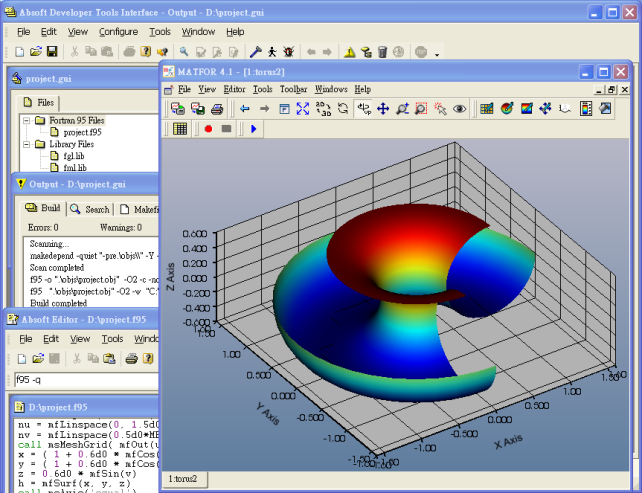Click the MATFOR fit-to-window expand arrows icon

coord(303,109)
